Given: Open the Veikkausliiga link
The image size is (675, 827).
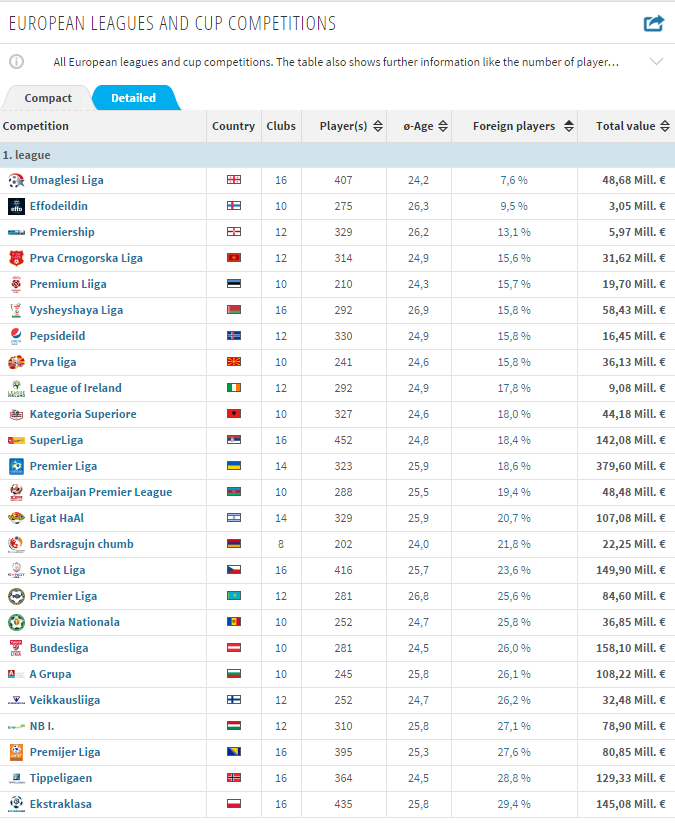Looking at the screenshot, I should tap(65, 700).
